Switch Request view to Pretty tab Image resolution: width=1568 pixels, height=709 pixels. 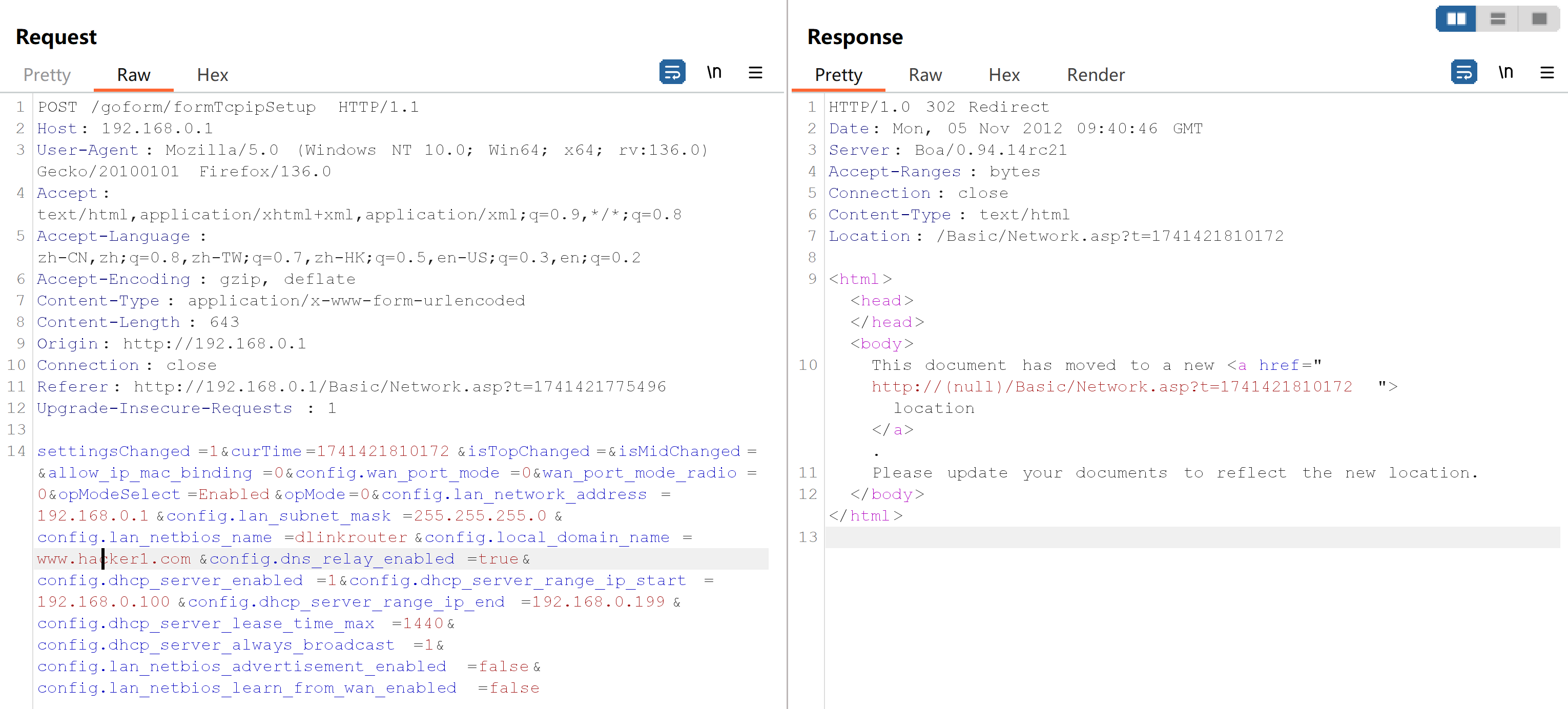(x=47, y=75)
